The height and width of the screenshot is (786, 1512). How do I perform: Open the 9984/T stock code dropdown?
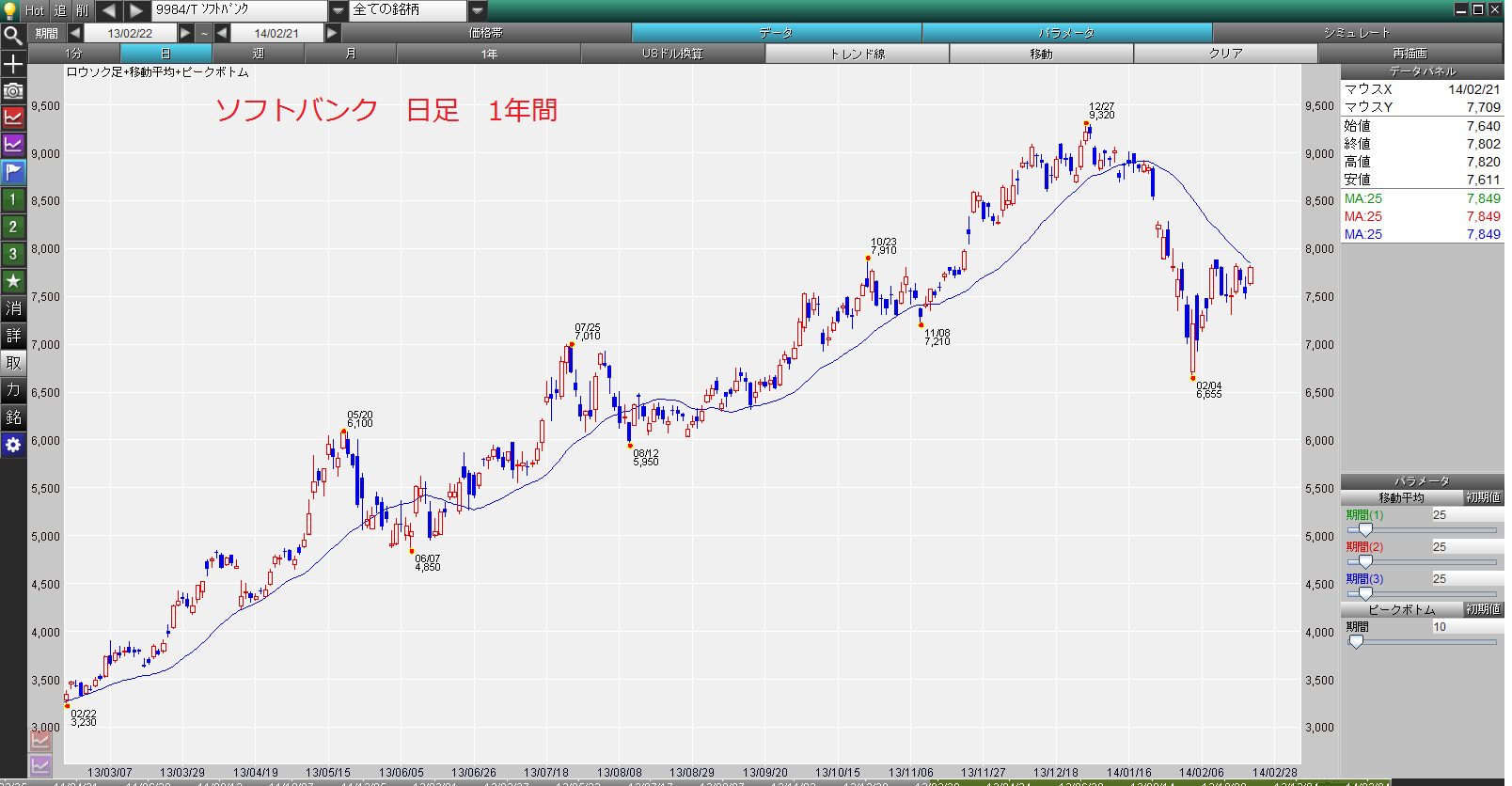click(339, 10)
